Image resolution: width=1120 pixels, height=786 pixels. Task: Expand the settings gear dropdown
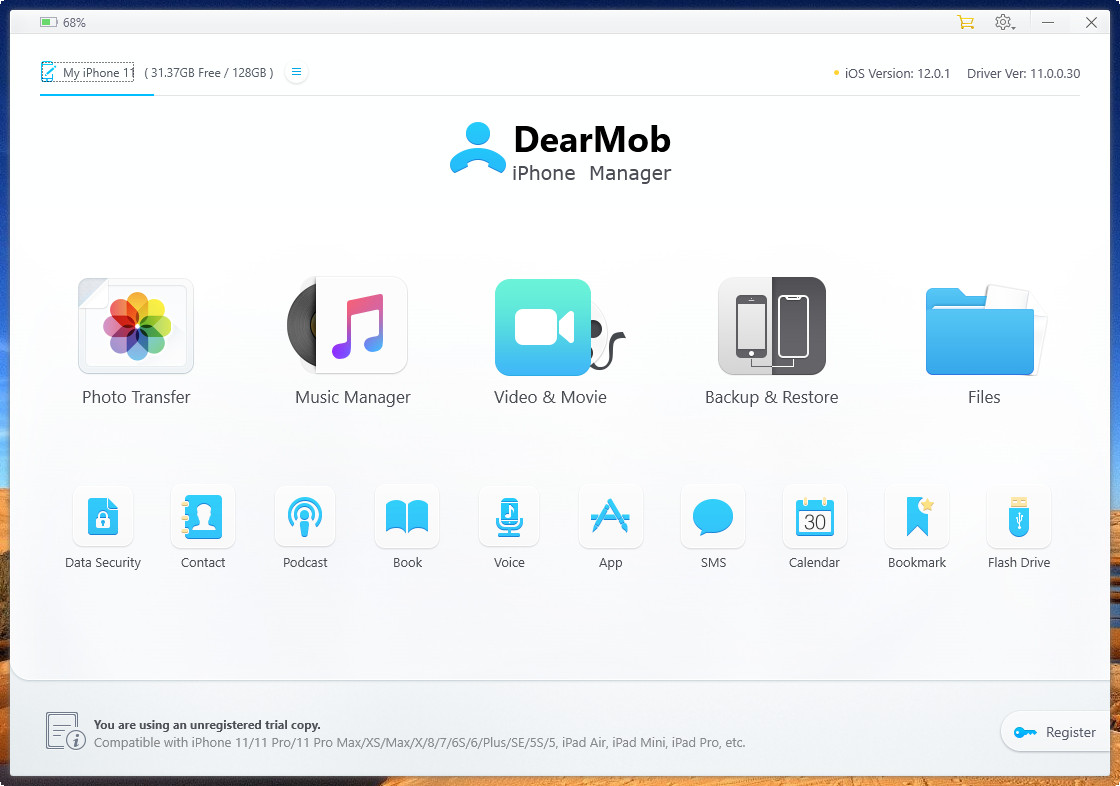[x=1004, y=22]
